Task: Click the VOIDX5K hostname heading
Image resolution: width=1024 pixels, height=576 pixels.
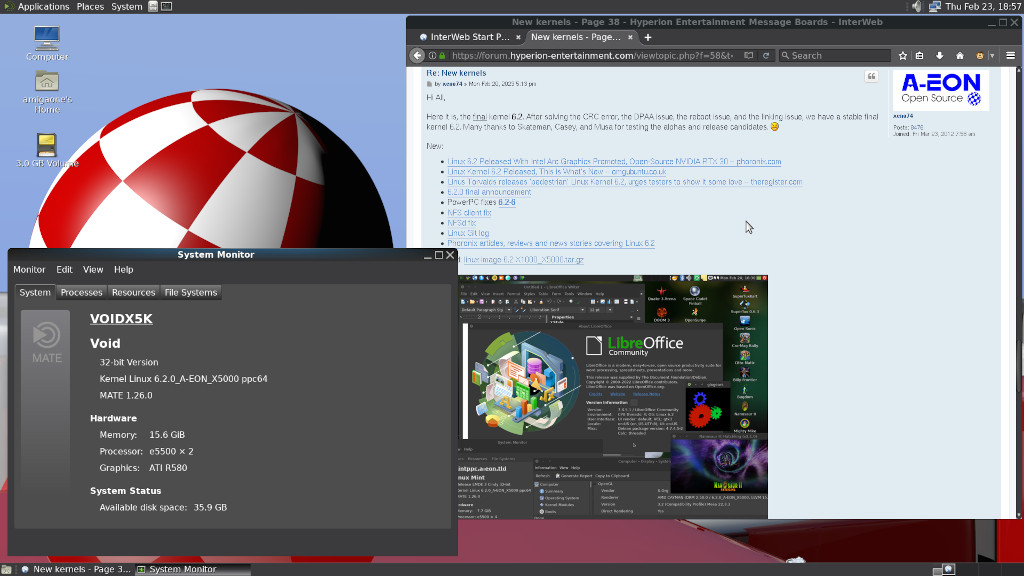Action: [x=121, y=319]
